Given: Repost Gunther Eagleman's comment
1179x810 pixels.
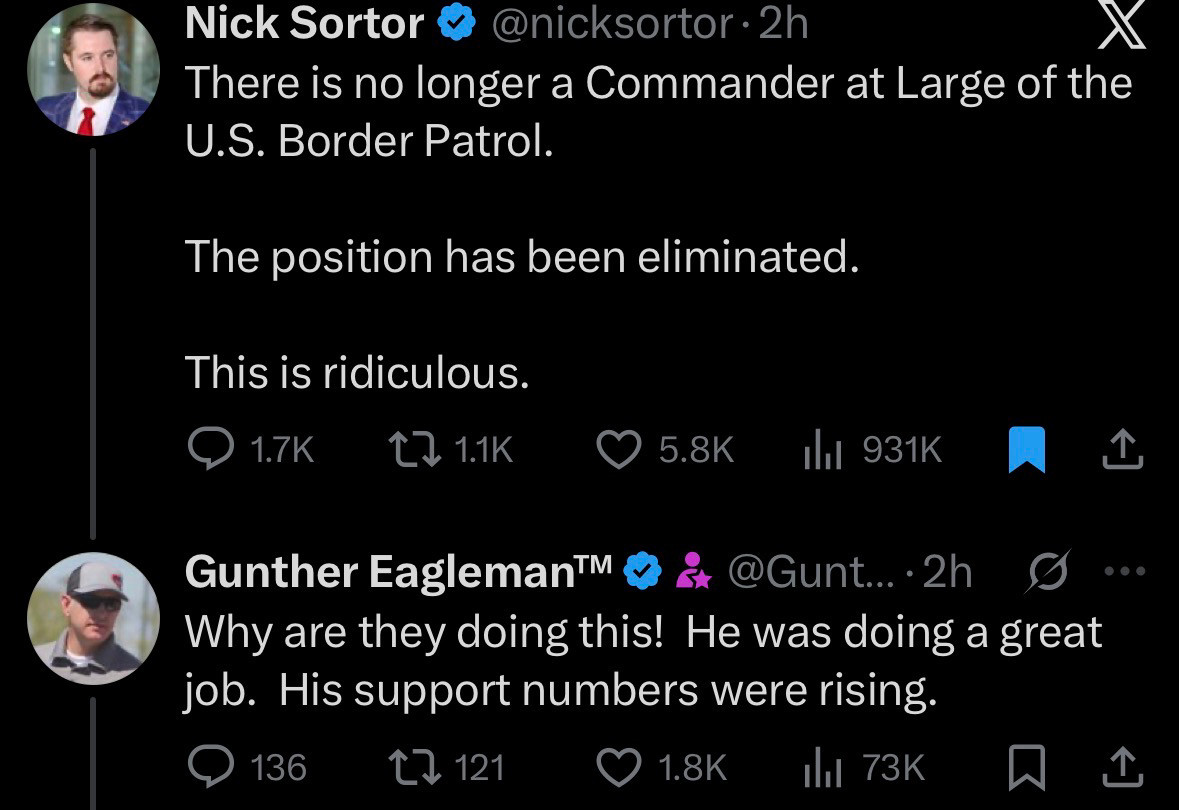Looking at the screenshot, I should point(414,767).
